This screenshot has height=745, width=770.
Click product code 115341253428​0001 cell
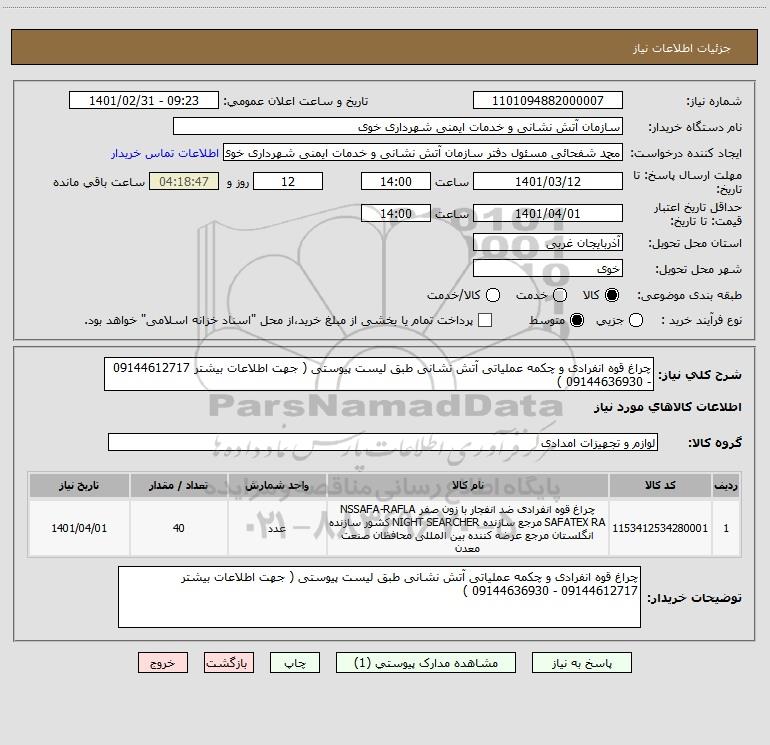[660, 528]
